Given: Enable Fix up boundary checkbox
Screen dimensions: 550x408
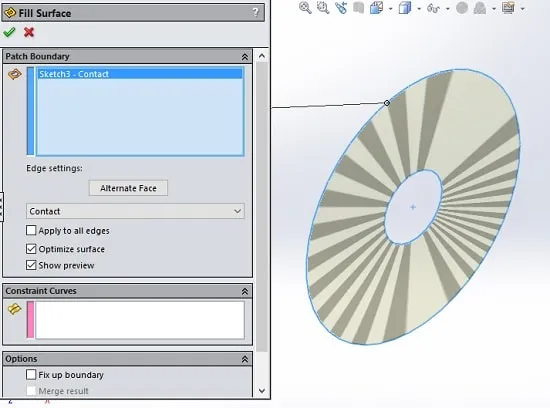Looking at the screenshot, I should point(31,375).
